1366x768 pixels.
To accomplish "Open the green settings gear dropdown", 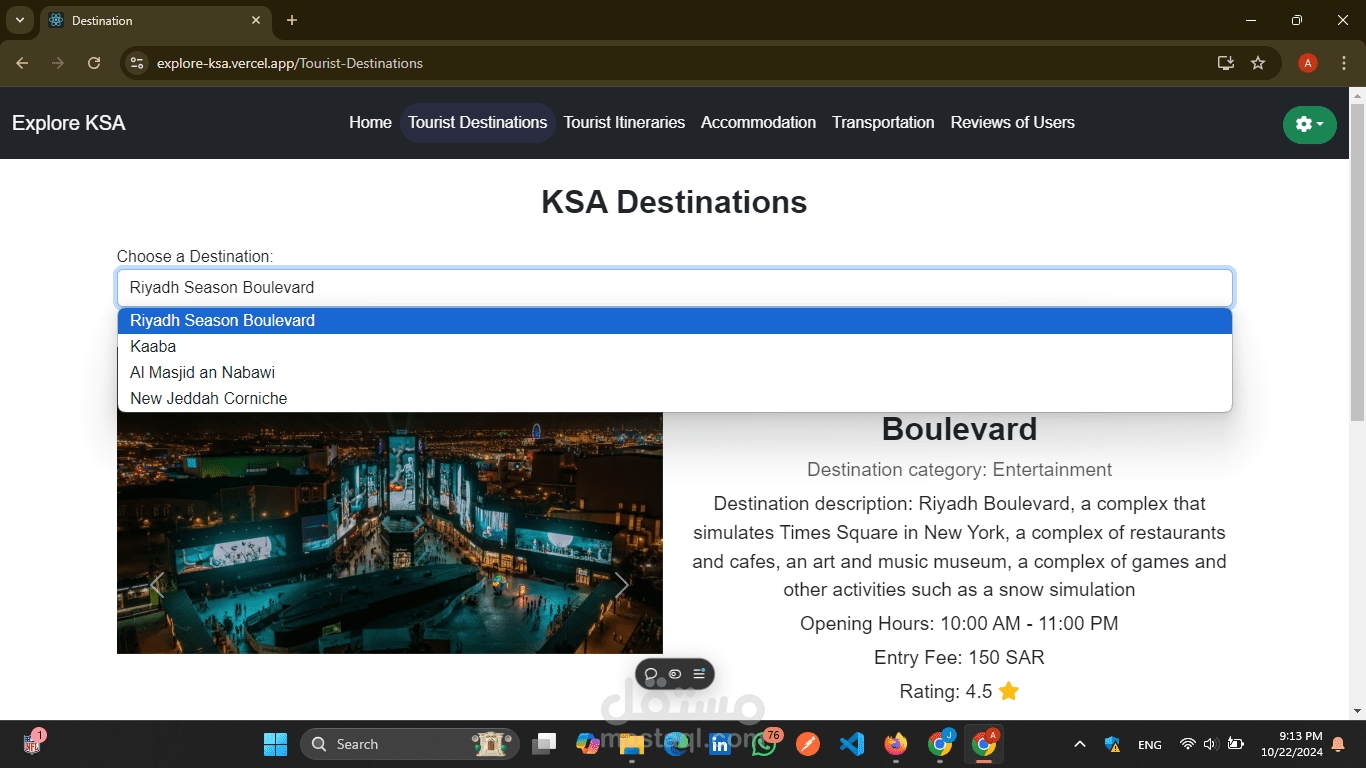I will 1309,124.
